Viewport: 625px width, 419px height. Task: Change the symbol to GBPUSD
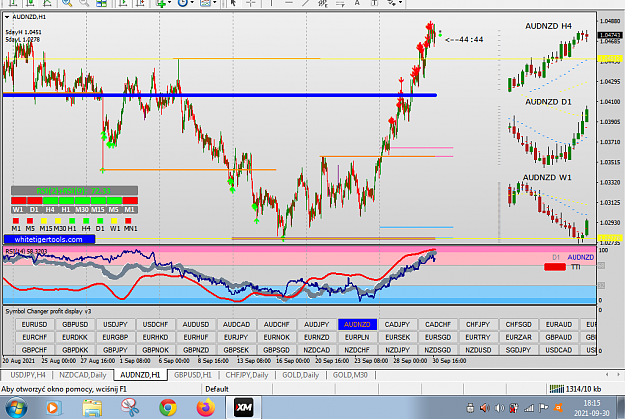(75, 325)
